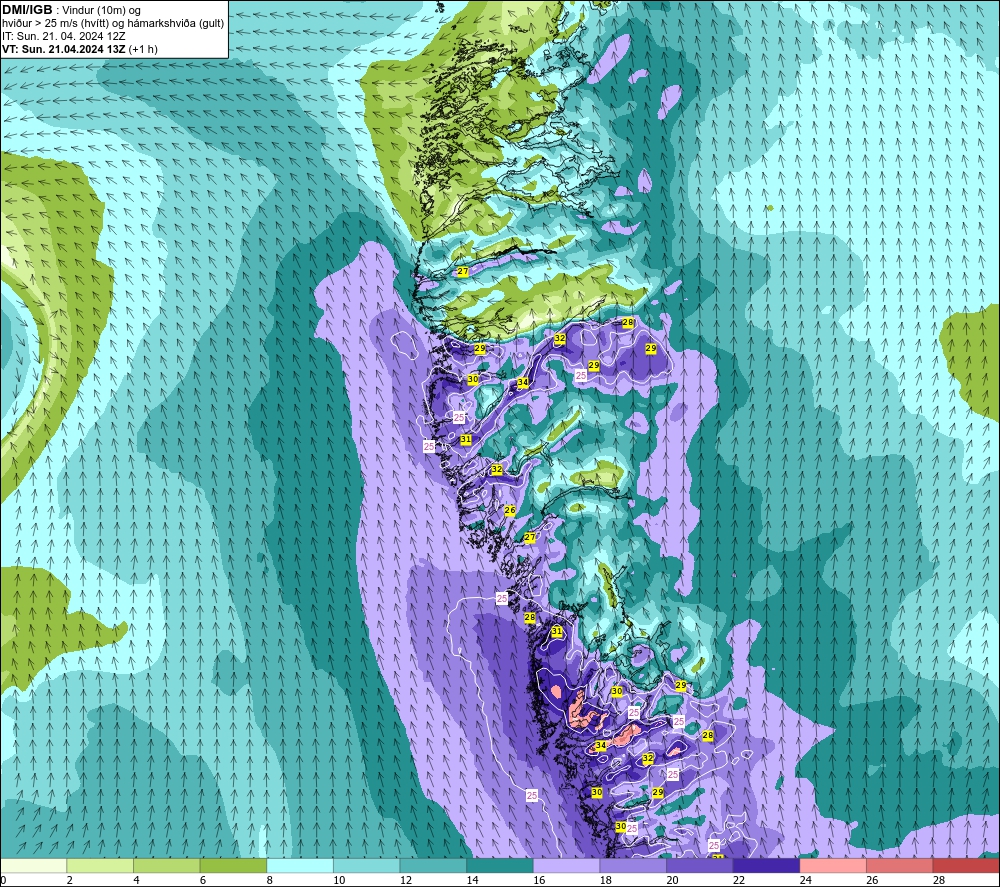Select the lavender 16–18 m/s legend swatch

(566, 866)
